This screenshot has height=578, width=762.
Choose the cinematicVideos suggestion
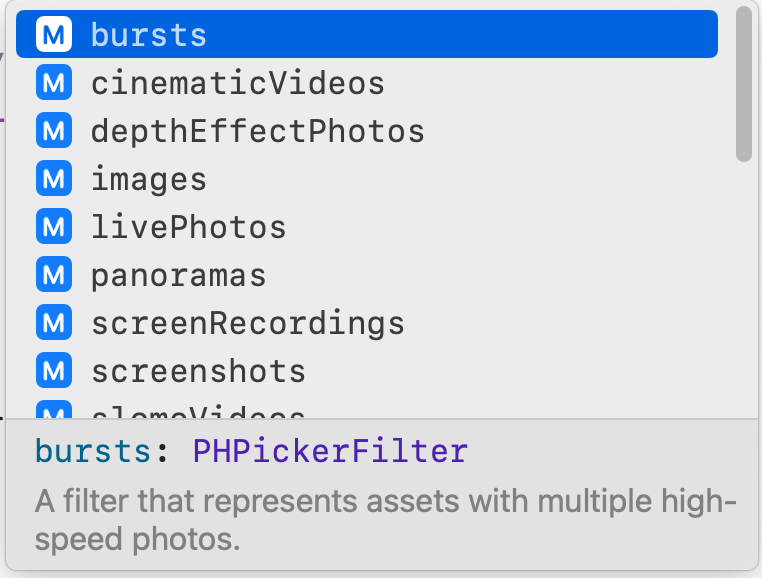[x=238, y=83]
